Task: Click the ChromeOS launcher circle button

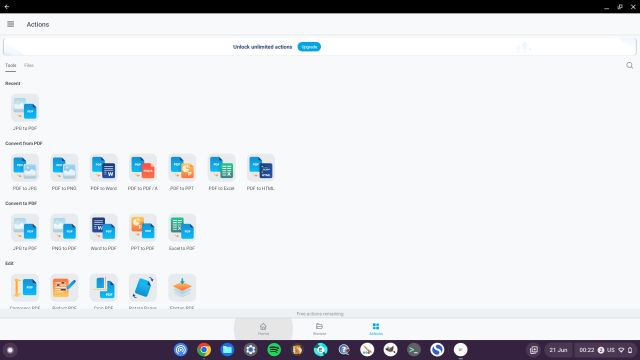Action: (x=10, y=350)
